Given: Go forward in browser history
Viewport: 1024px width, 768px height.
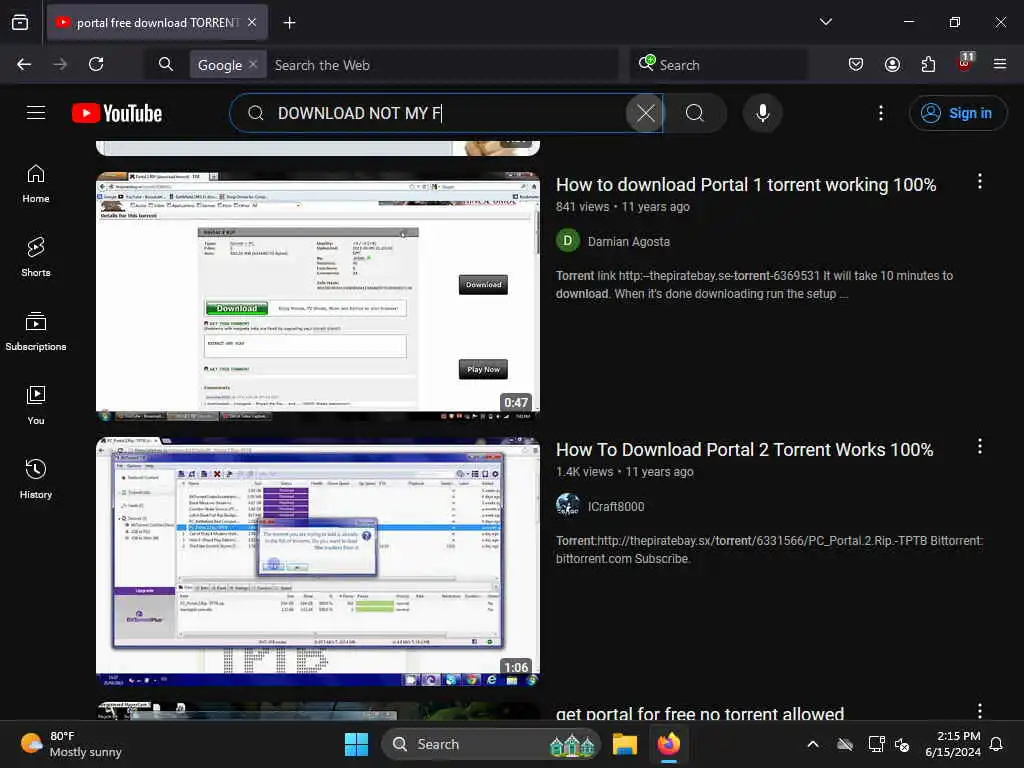Looking at the screenshot, I should pyautogui.click(x=60, y=64).
